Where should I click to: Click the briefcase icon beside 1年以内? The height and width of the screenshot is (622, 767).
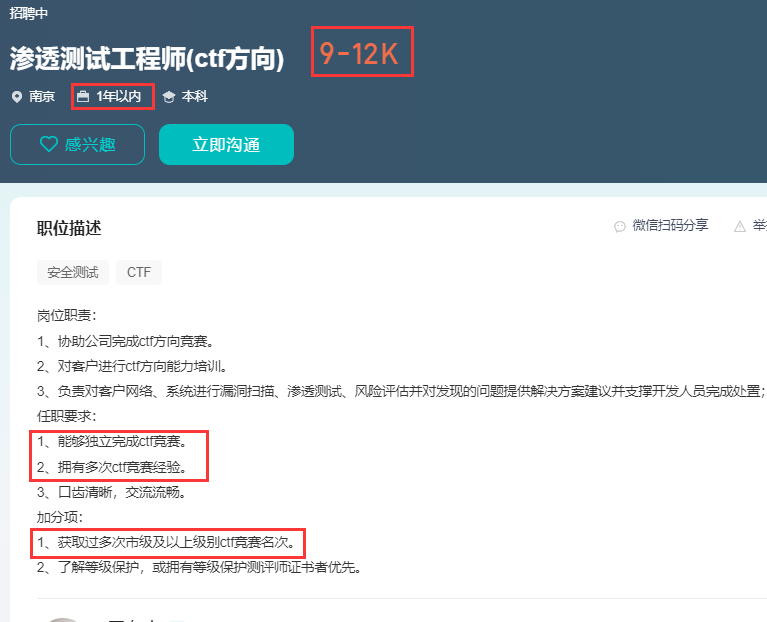83,96
